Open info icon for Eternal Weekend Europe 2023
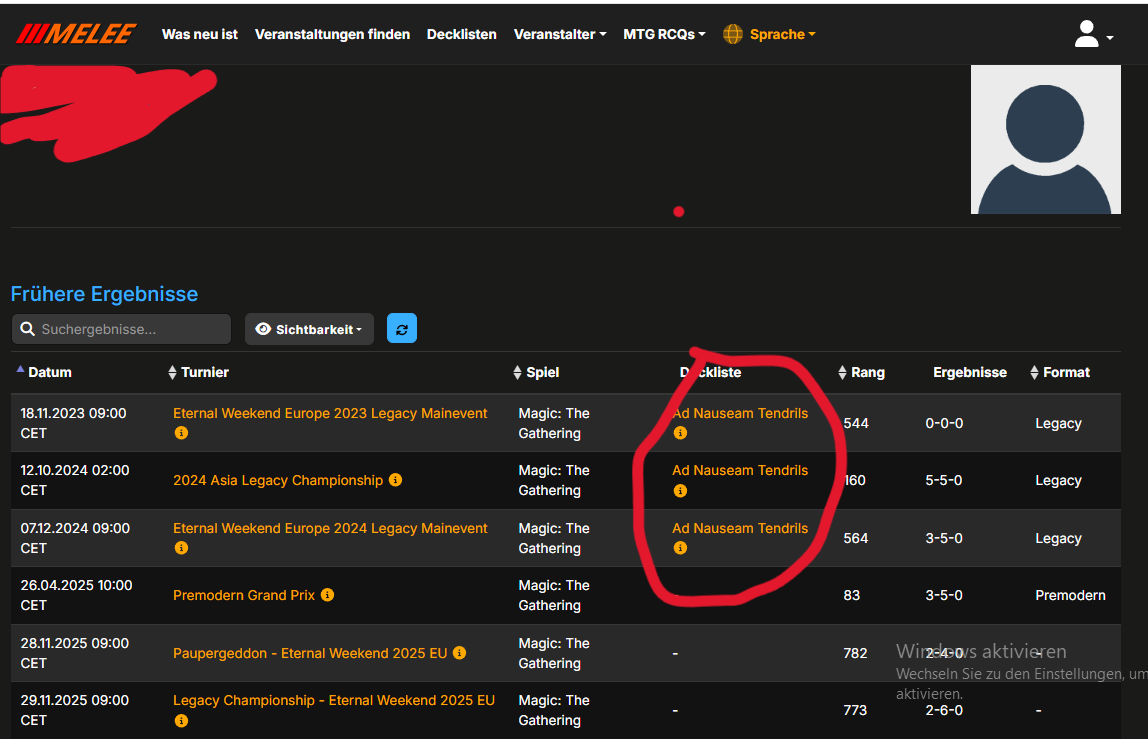This screenshot has width=1148, height=739. (x=182, y=433)
